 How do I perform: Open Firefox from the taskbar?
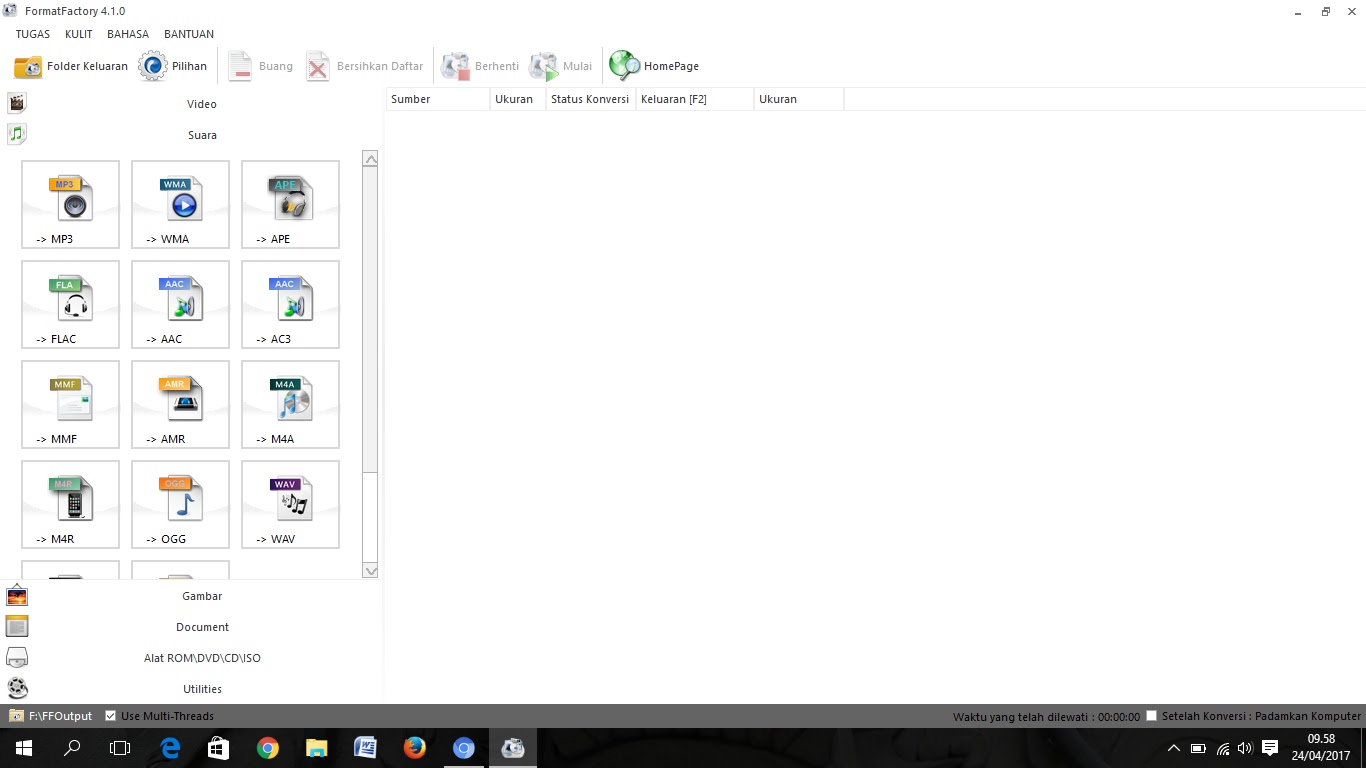(414, 748)
